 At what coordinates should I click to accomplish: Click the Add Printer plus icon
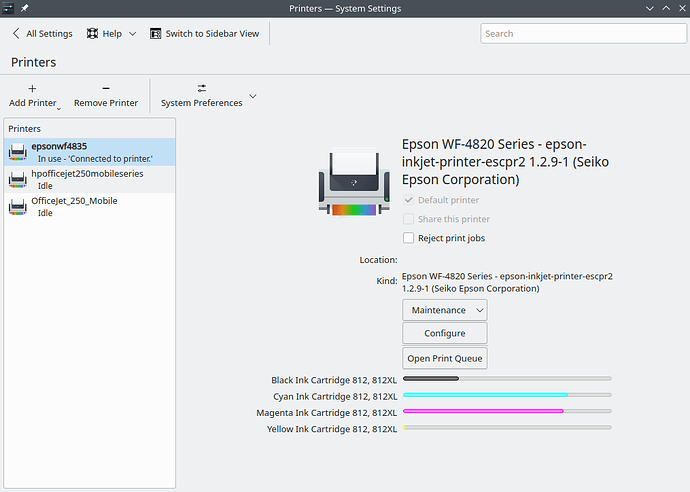coord(32,88)
